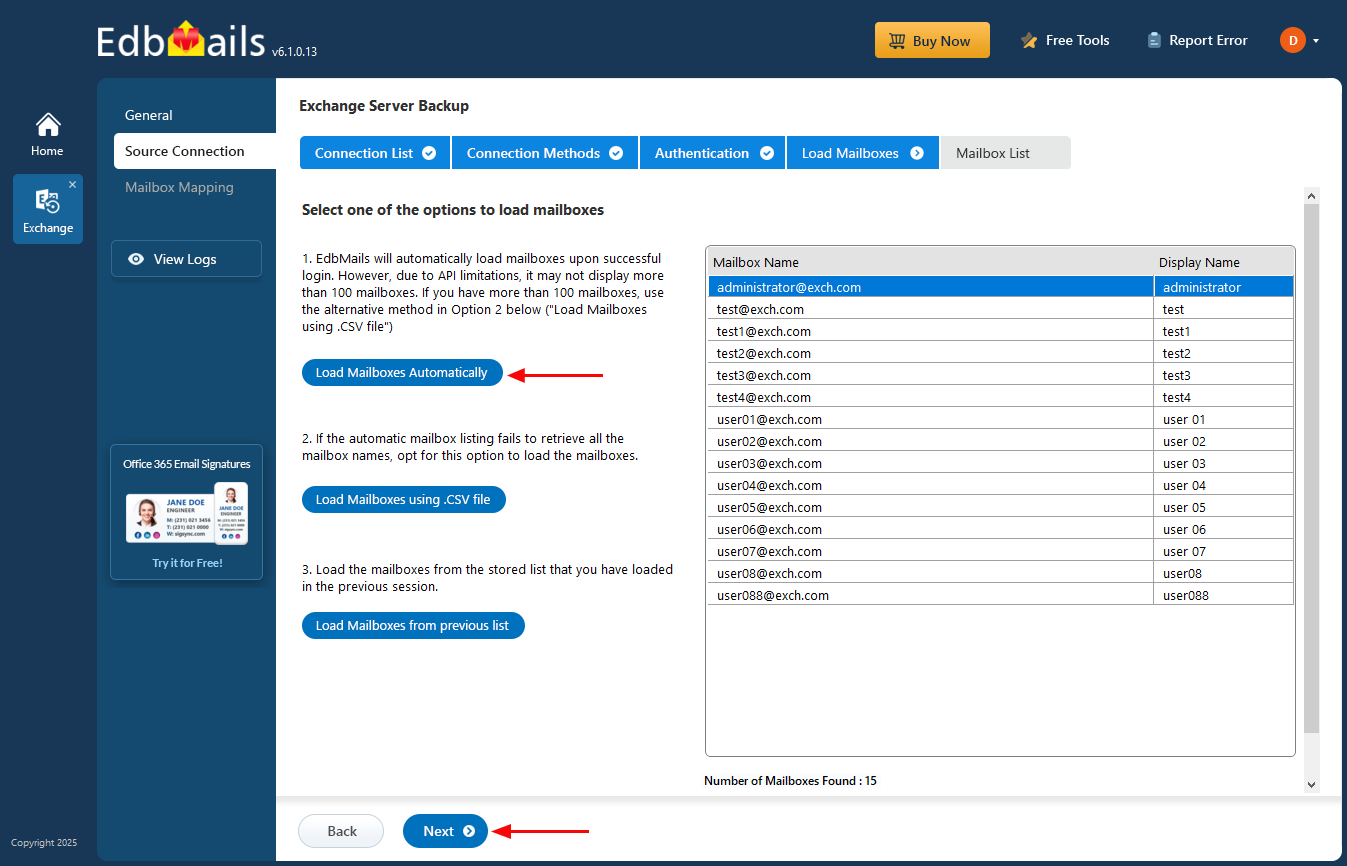Screen dimensions: 1347x866
Task: Select Source Connection in sidebar
Action: (x=195, y=151)
